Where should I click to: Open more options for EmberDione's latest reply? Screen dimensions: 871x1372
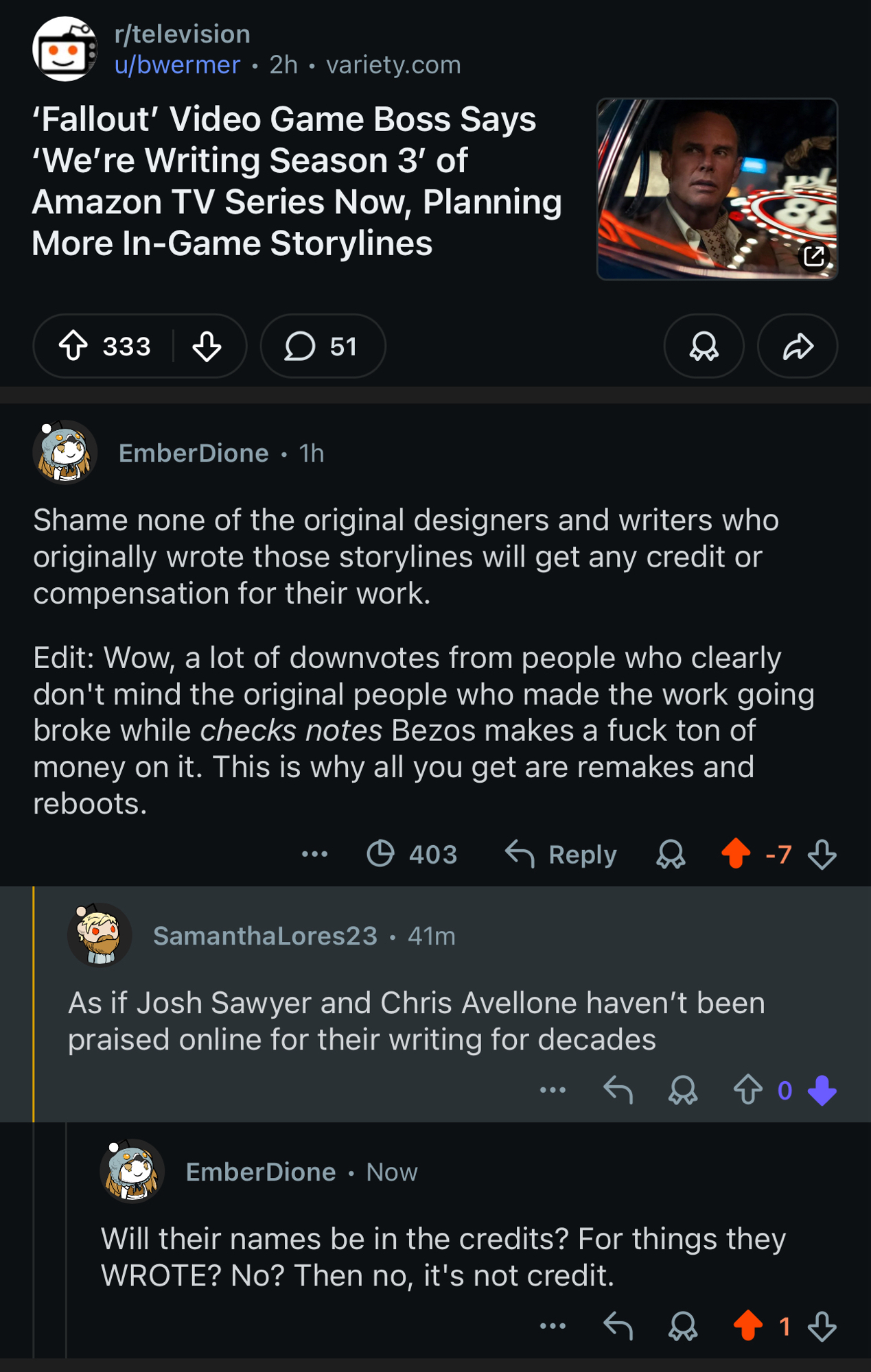coord(553,1326)
